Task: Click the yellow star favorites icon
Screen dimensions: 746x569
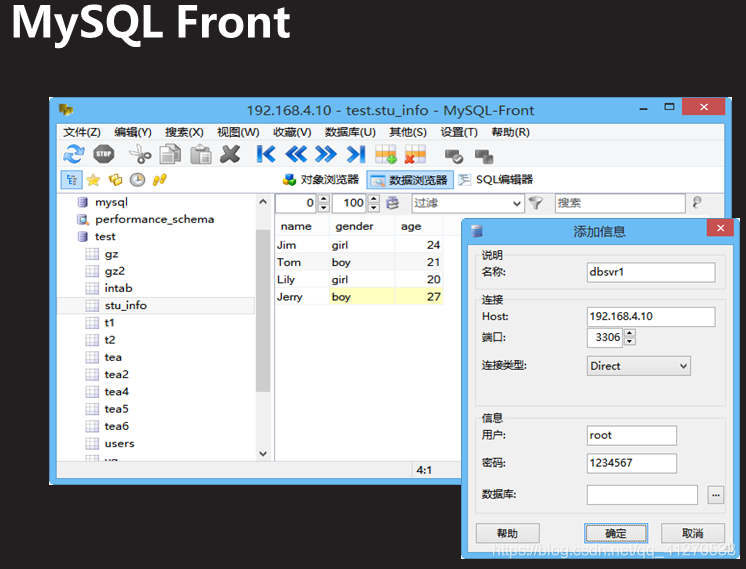Action: (93, 180)
